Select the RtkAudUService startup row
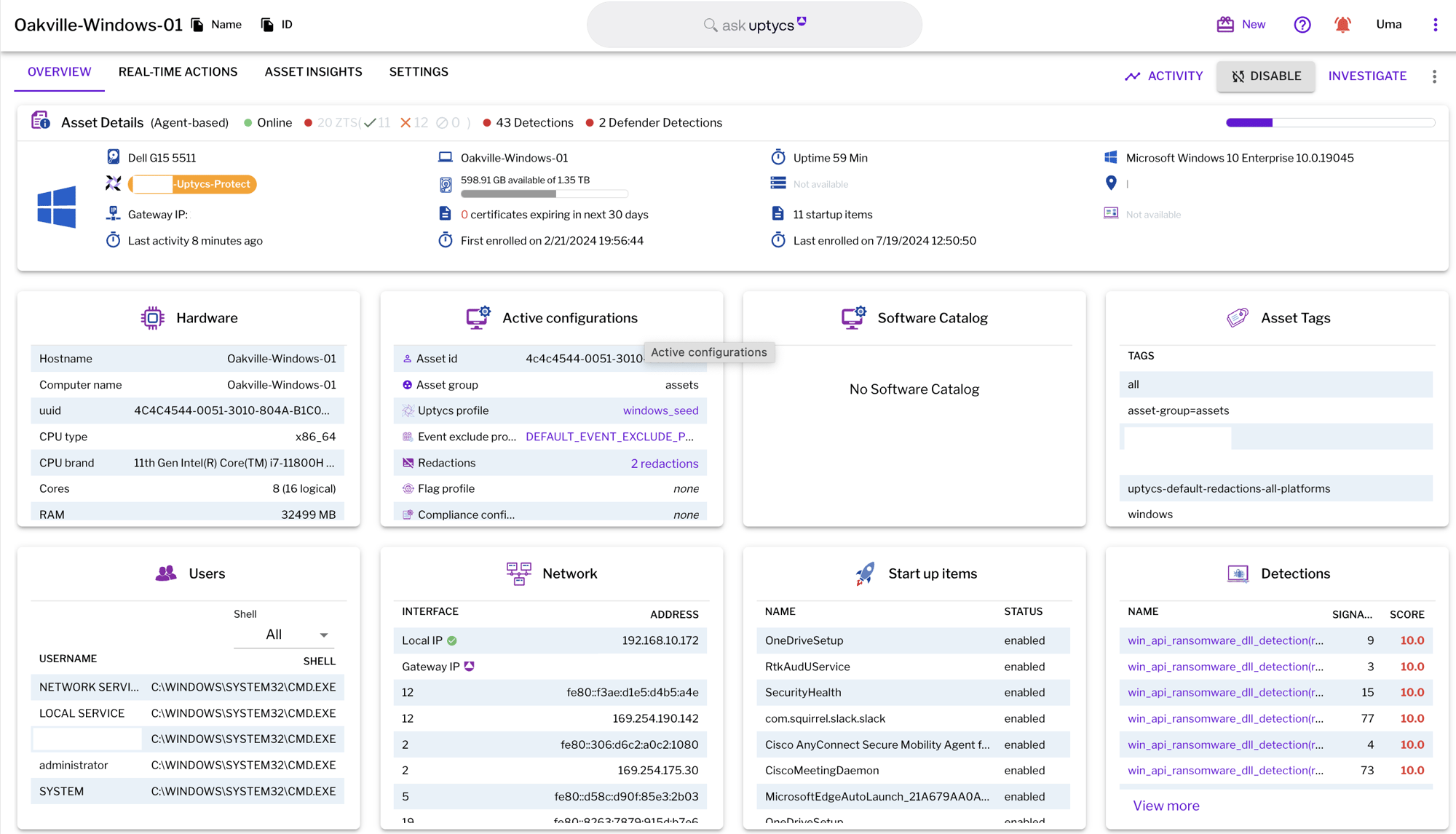The height and width of the screenshot is (834, 1456). point(913,667)
